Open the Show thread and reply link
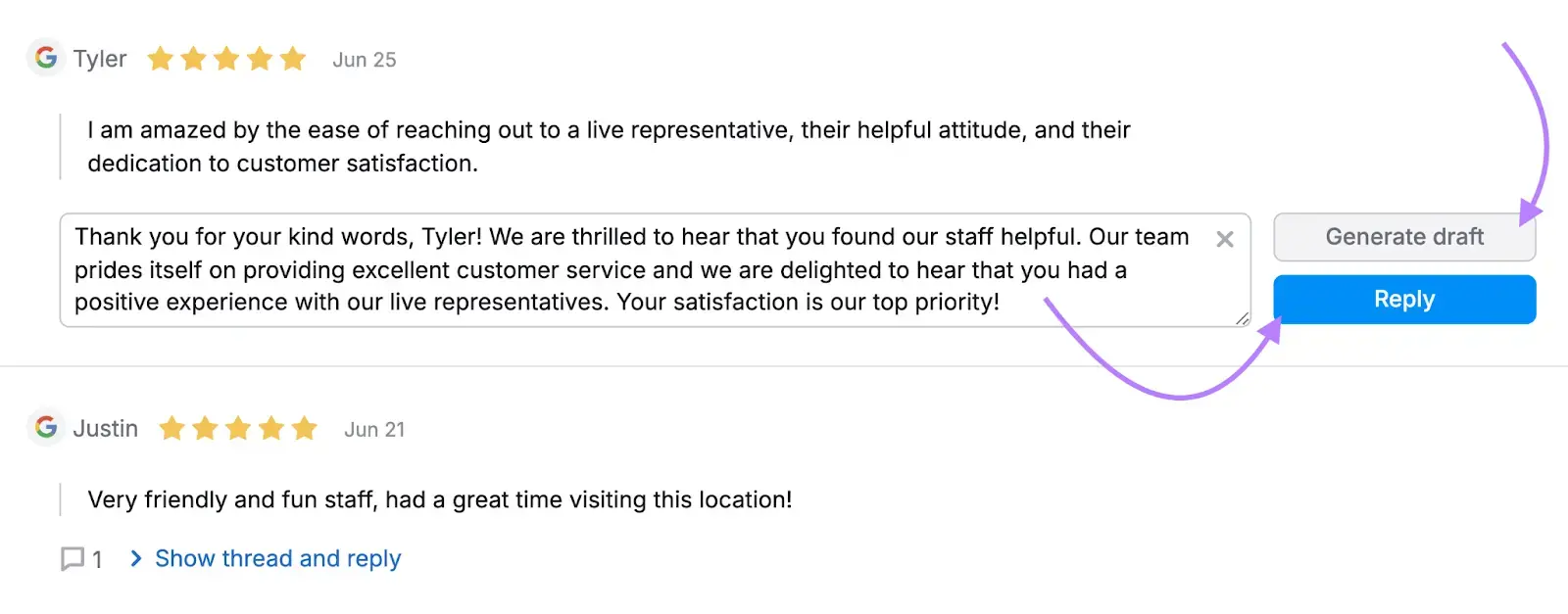The image size is (1568, 614). point(276,558)
